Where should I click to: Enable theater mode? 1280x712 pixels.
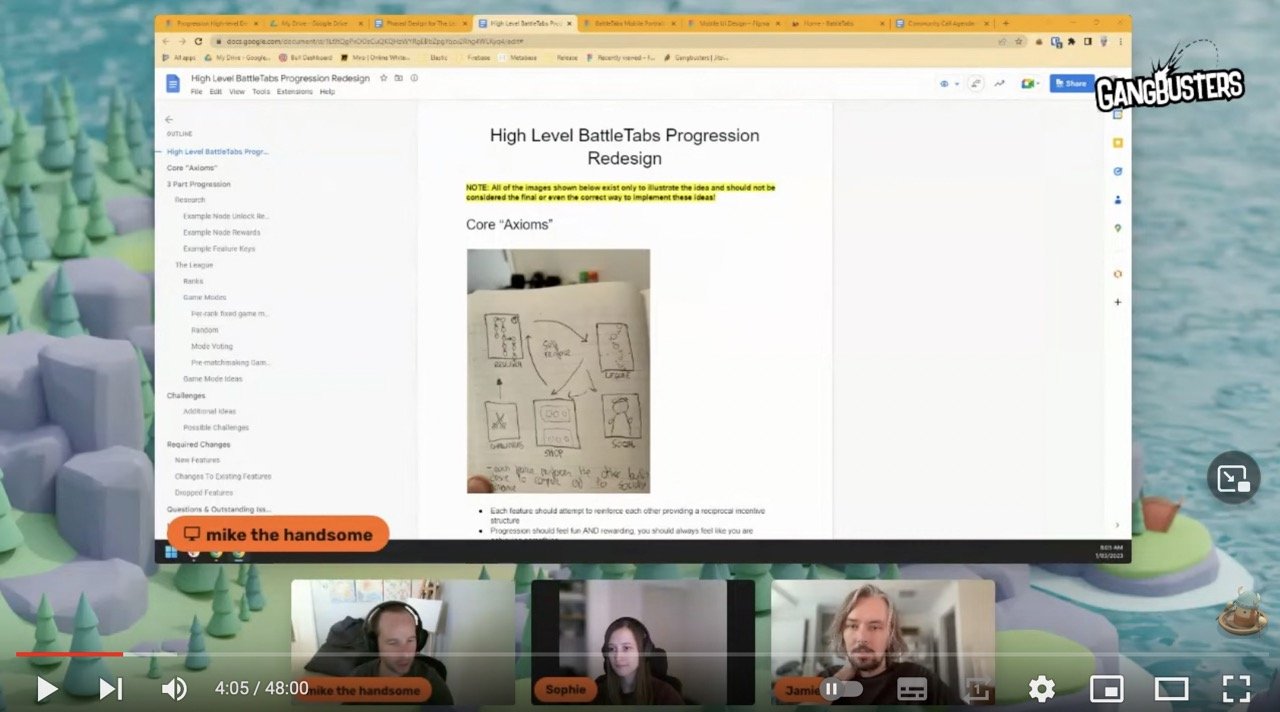point(1171,688)
